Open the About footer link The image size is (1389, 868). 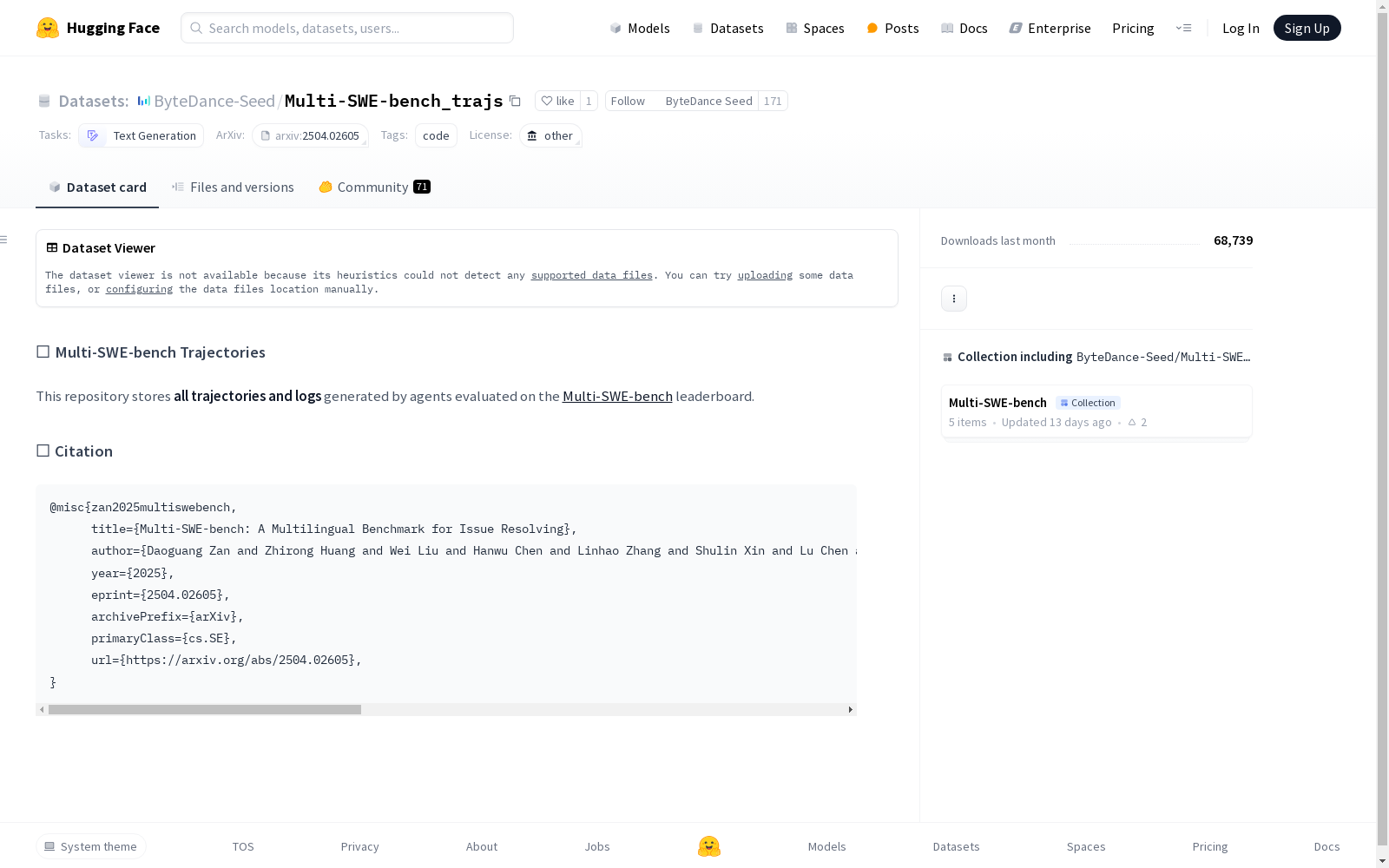[482, 846]
